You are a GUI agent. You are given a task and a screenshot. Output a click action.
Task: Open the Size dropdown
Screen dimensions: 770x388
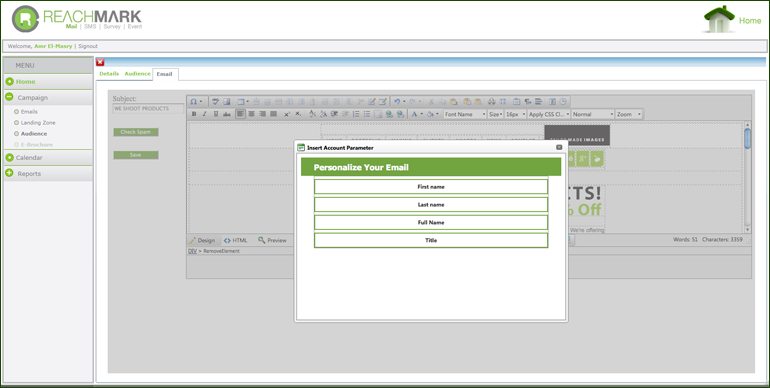[x=495, y=114]
